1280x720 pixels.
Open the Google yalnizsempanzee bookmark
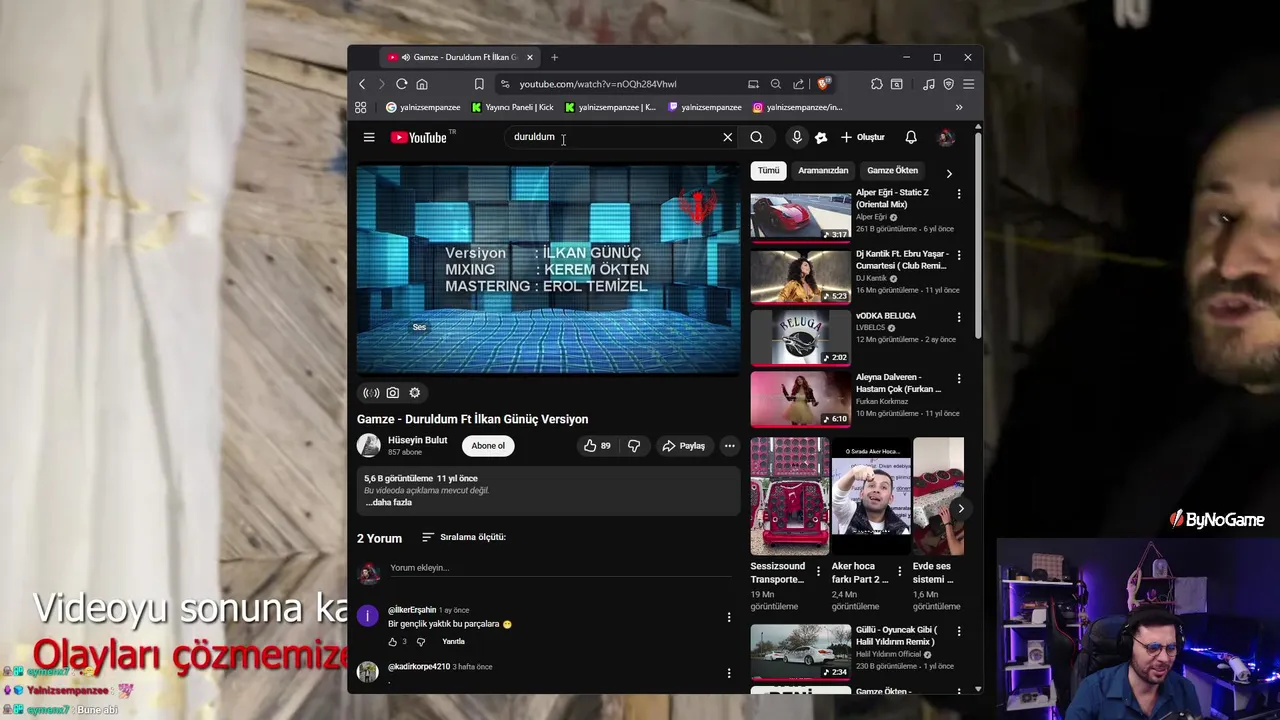point(423,107)
